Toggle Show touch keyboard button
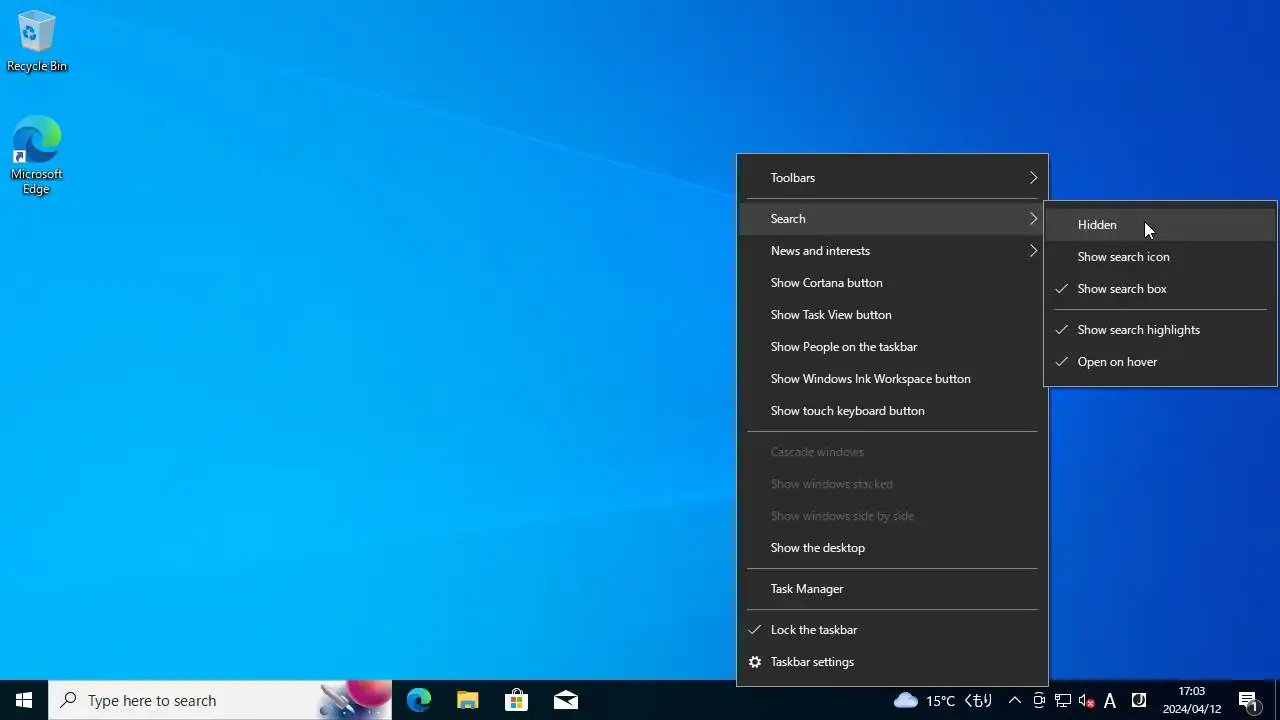Viewport: 1280px width, 720px height. (892, 411)
